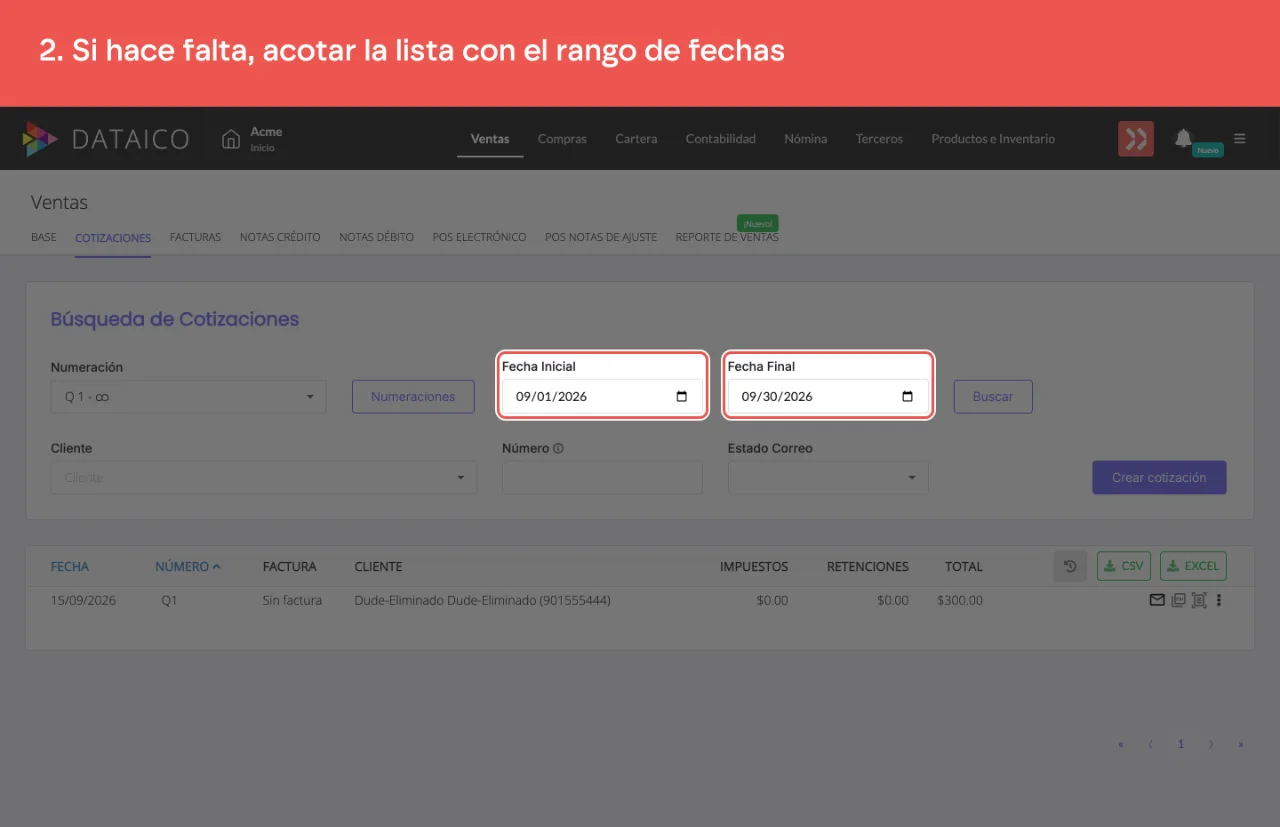
Task: Click the Crear cotización button
Action: pyautogui.click(x=1159, y=478)
